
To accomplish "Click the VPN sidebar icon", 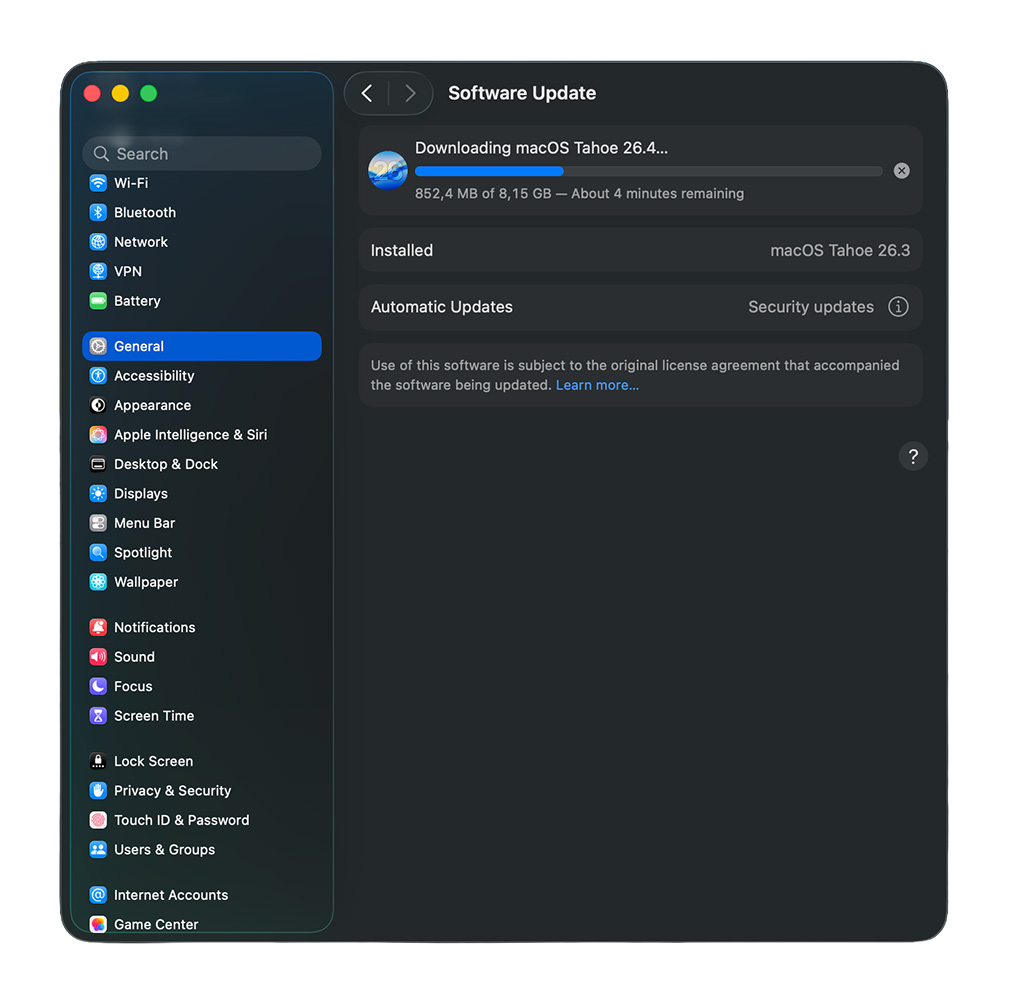I will [98, 271].
